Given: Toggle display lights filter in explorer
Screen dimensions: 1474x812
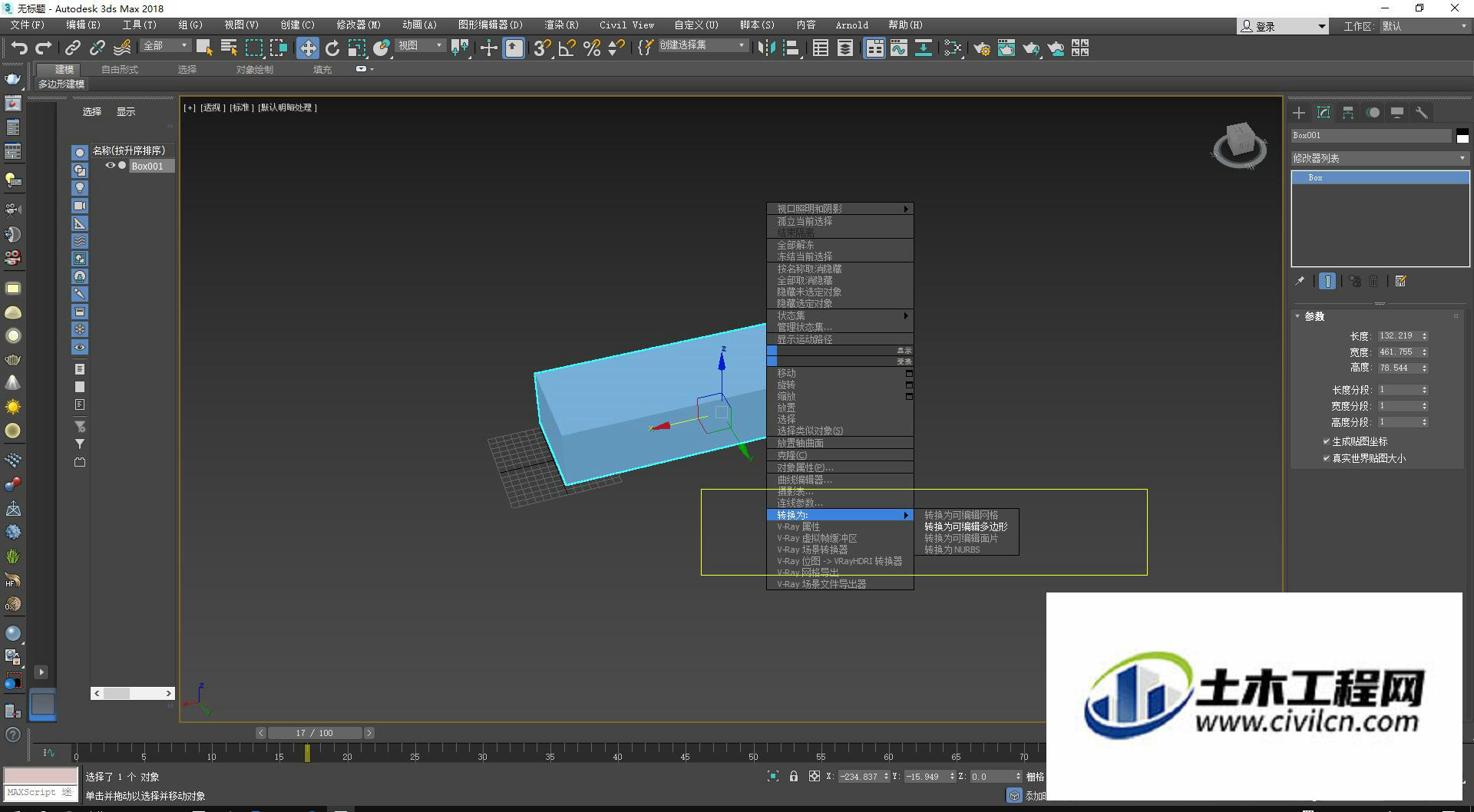Looking at the screenshot, I should 80,188.
